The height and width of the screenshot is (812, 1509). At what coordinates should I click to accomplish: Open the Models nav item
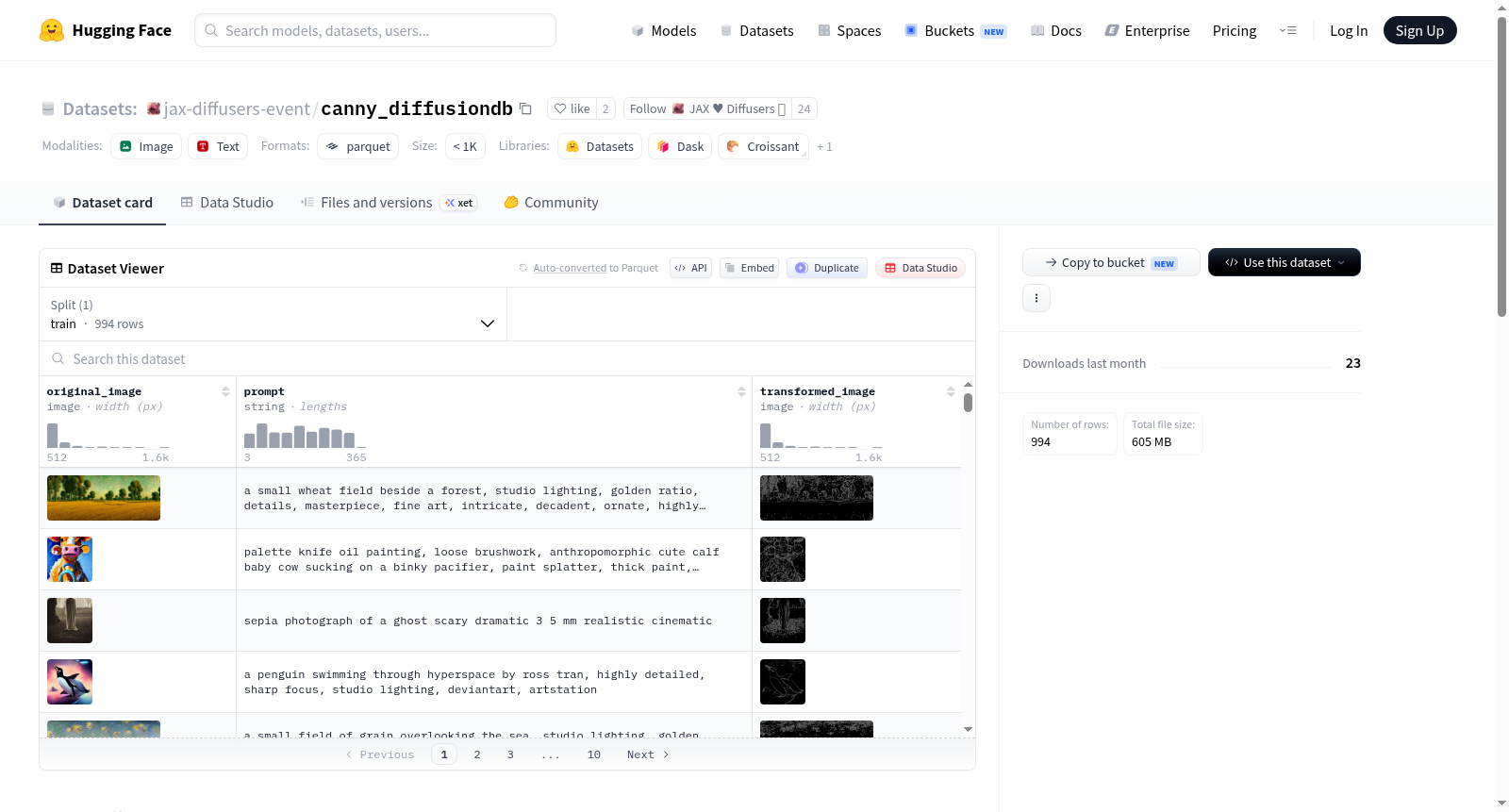coord(664,30)
